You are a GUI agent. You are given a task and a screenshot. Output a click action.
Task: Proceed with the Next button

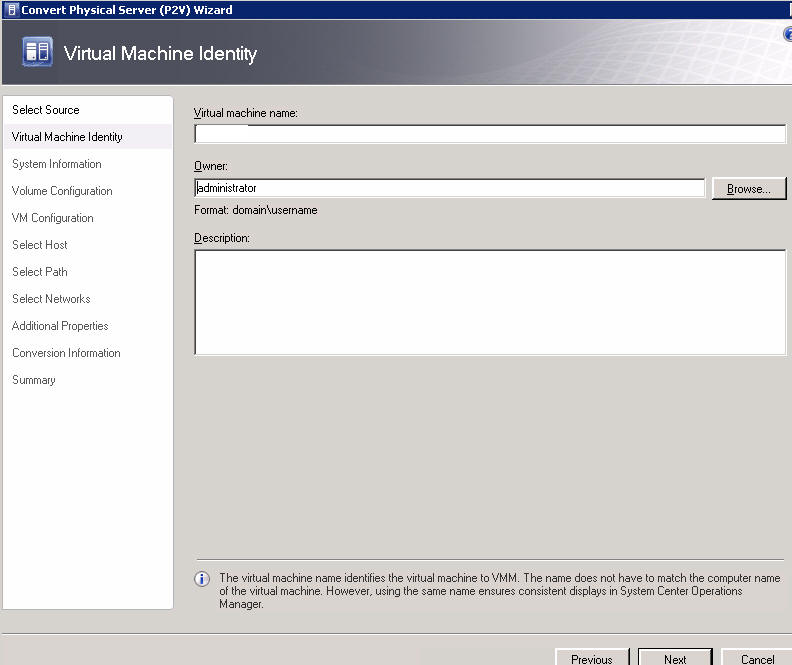[x=675, y=658]
